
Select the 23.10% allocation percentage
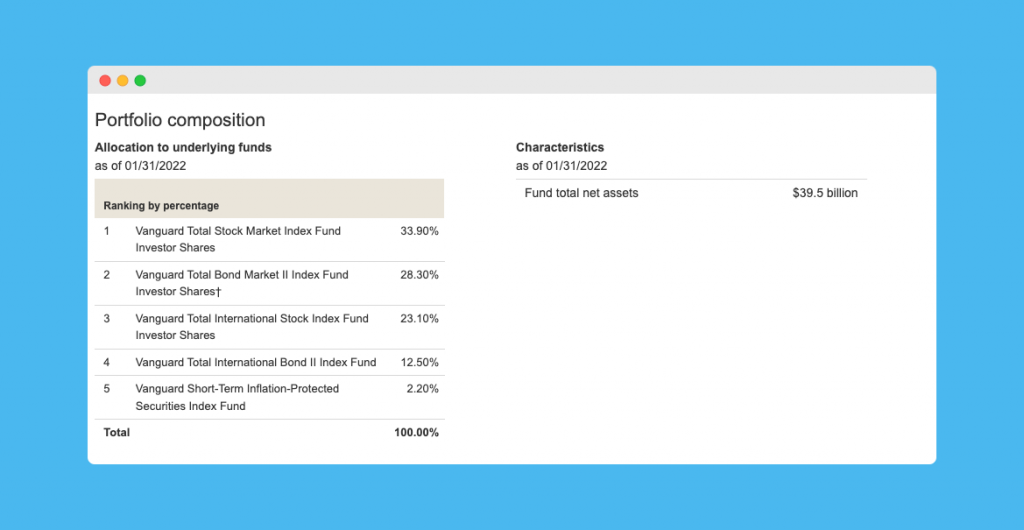click(419, 319)
